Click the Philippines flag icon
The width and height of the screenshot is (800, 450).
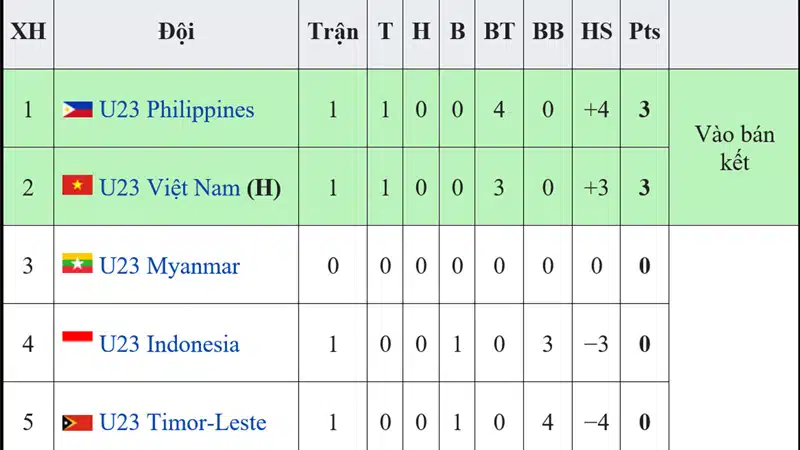(x=78, y=109)
